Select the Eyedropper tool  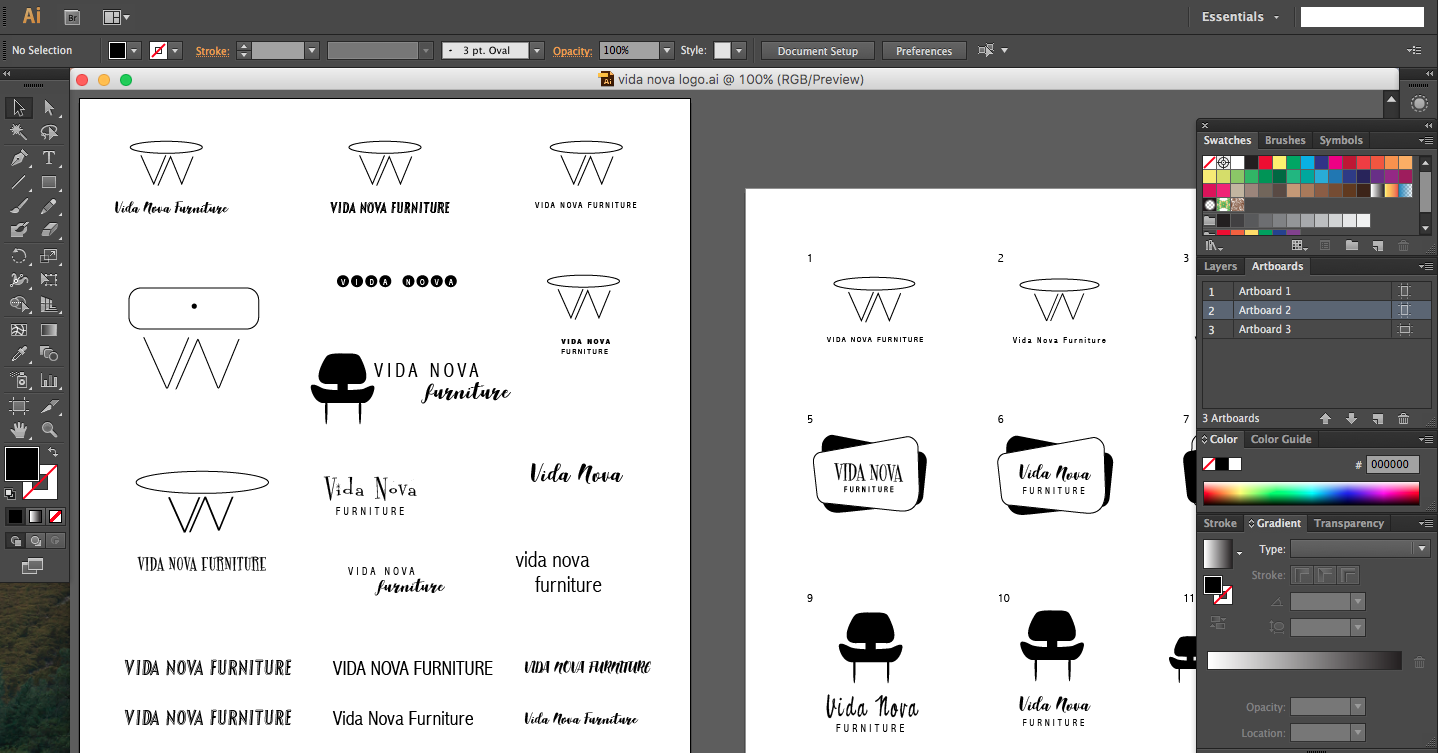pyautogui.click(x=19, y=354)
